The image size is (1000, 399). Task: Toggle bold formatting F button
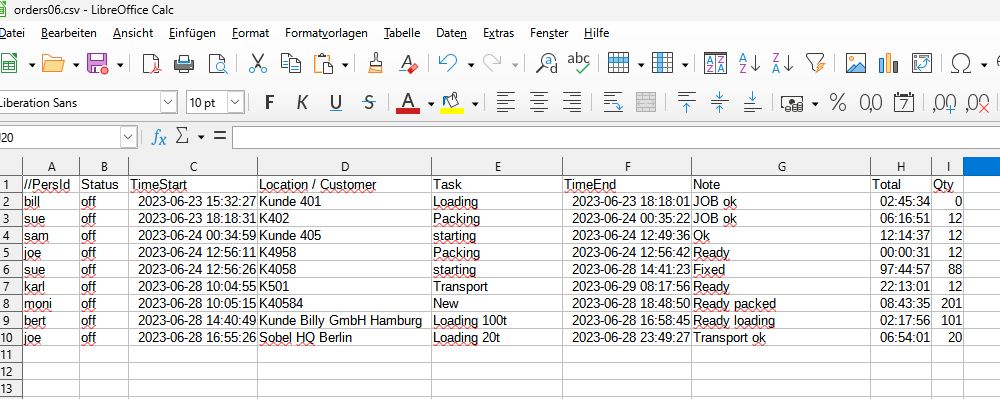pyautogui.click(x=269, y=103)
